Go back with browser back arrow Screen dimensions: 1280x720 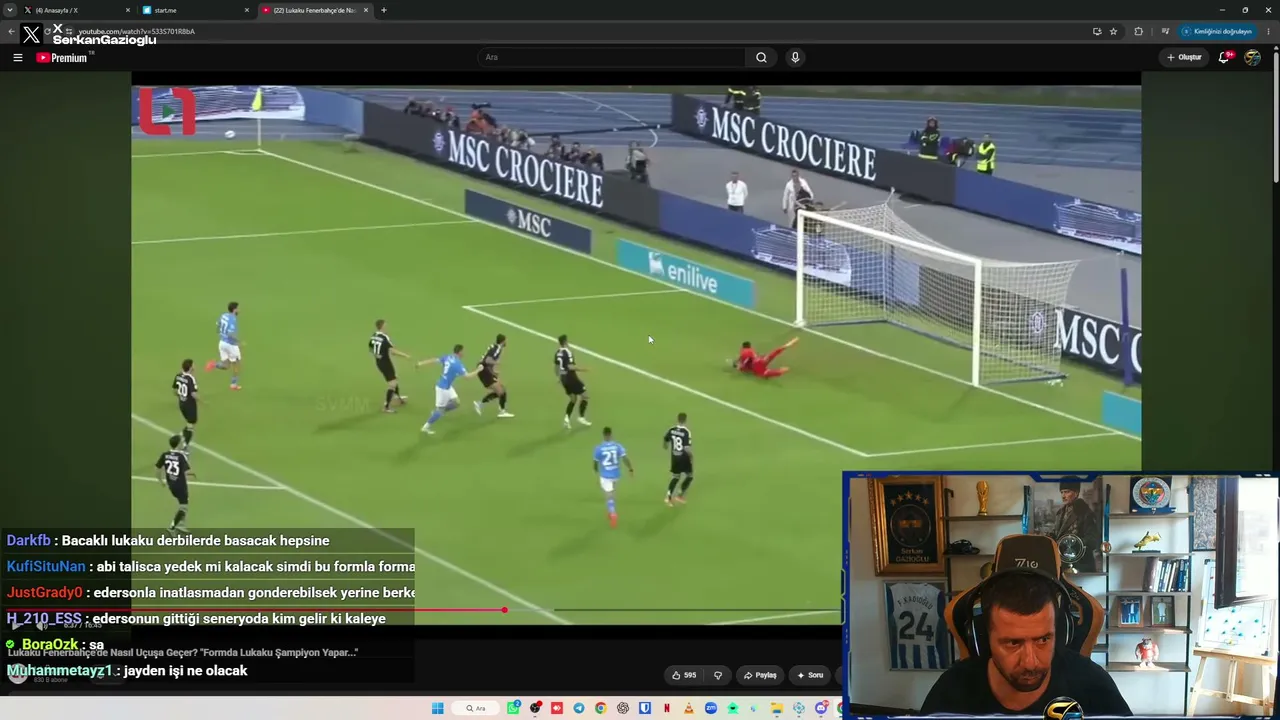pos(11,31)
